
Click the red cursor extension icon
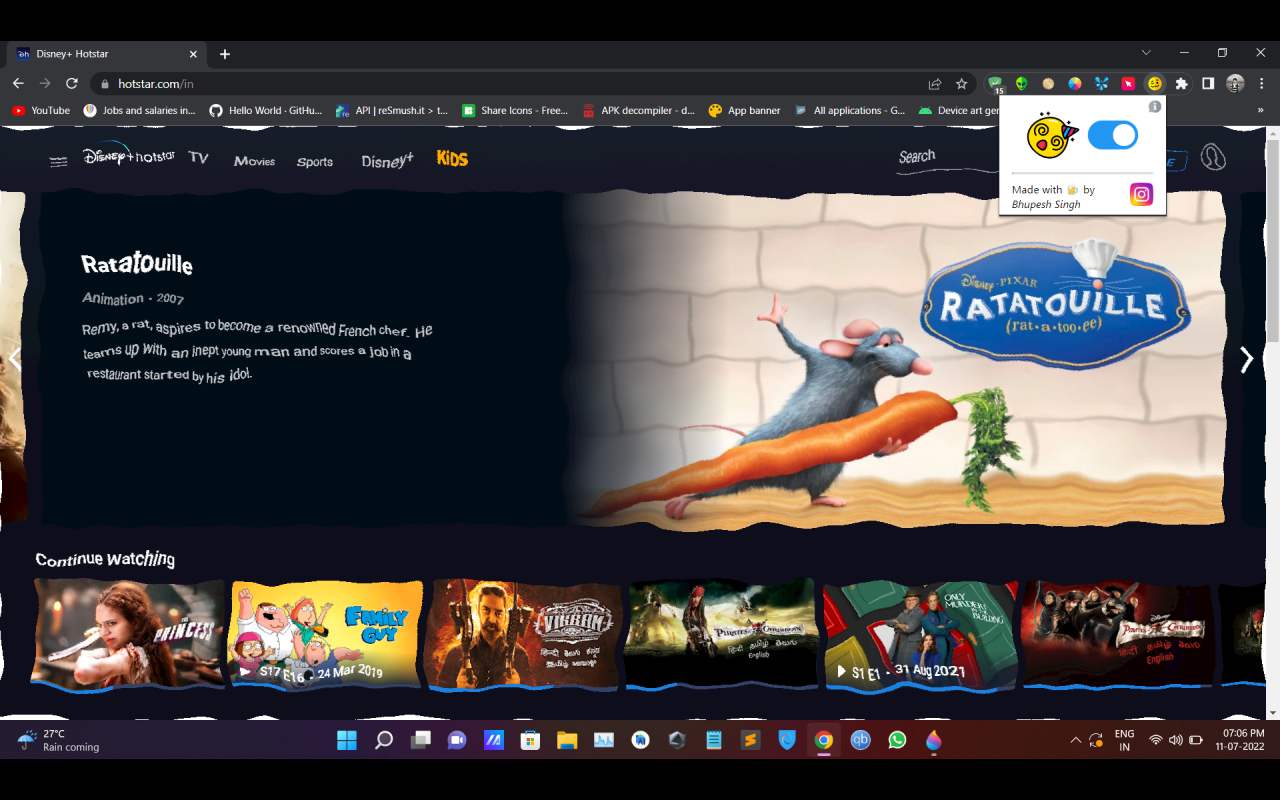(1128, 84)
